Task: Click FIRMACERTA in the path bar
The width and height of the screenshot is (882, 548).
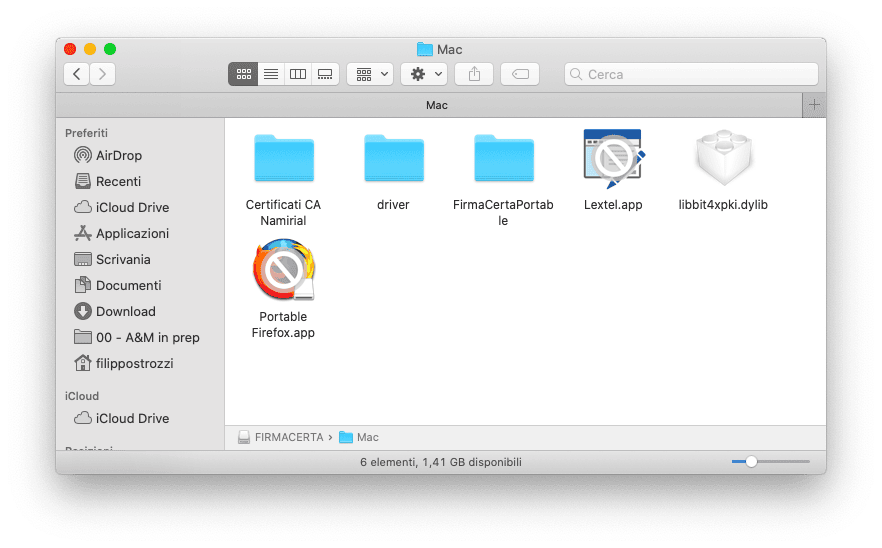Action: tap(281, 437)
